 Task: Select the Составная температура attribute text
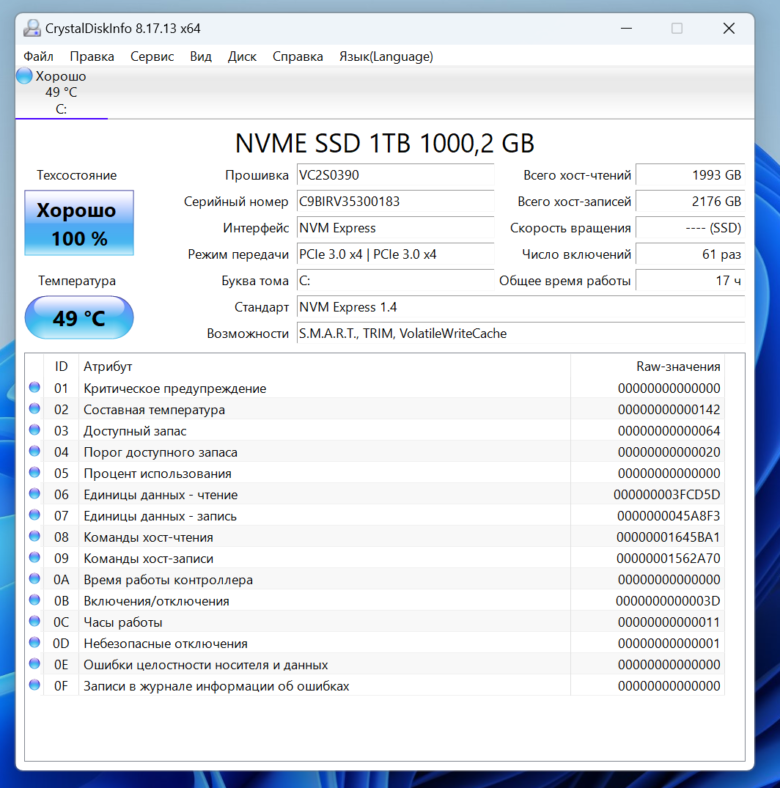154,410
